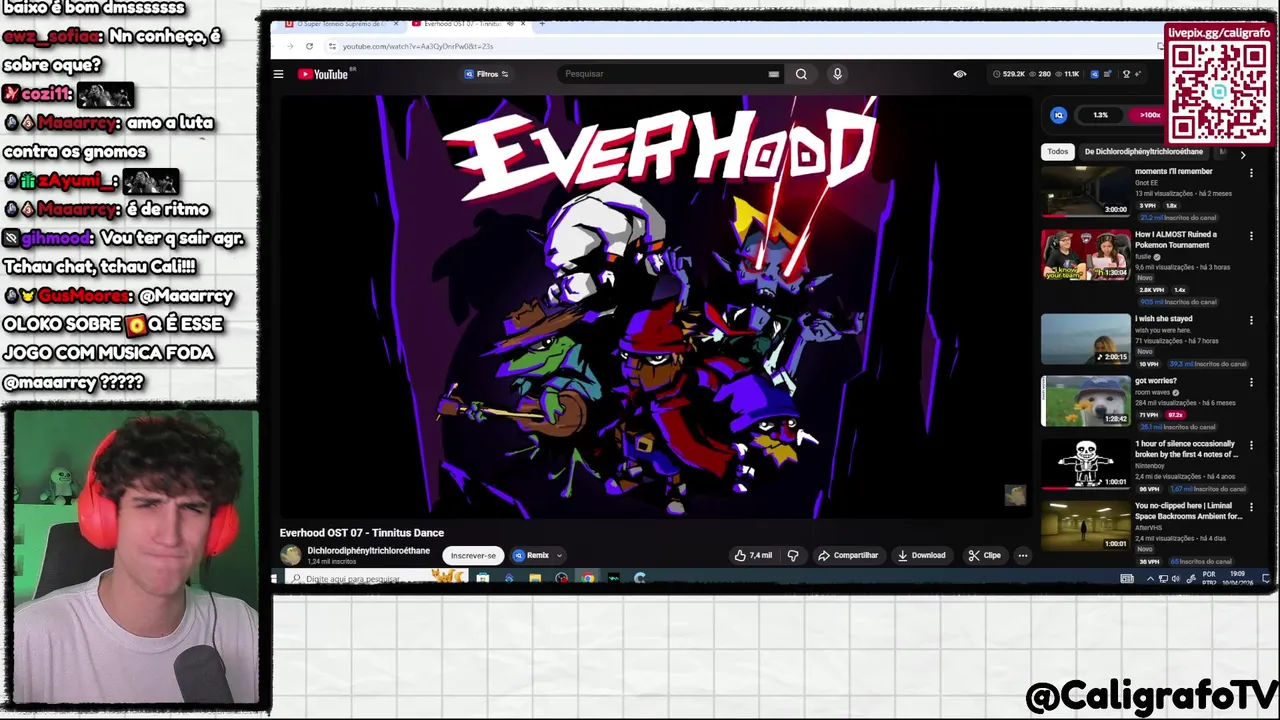Like the video with 7,4 mil
This screenshot has height=720, width=1280.
coord(754,556)
